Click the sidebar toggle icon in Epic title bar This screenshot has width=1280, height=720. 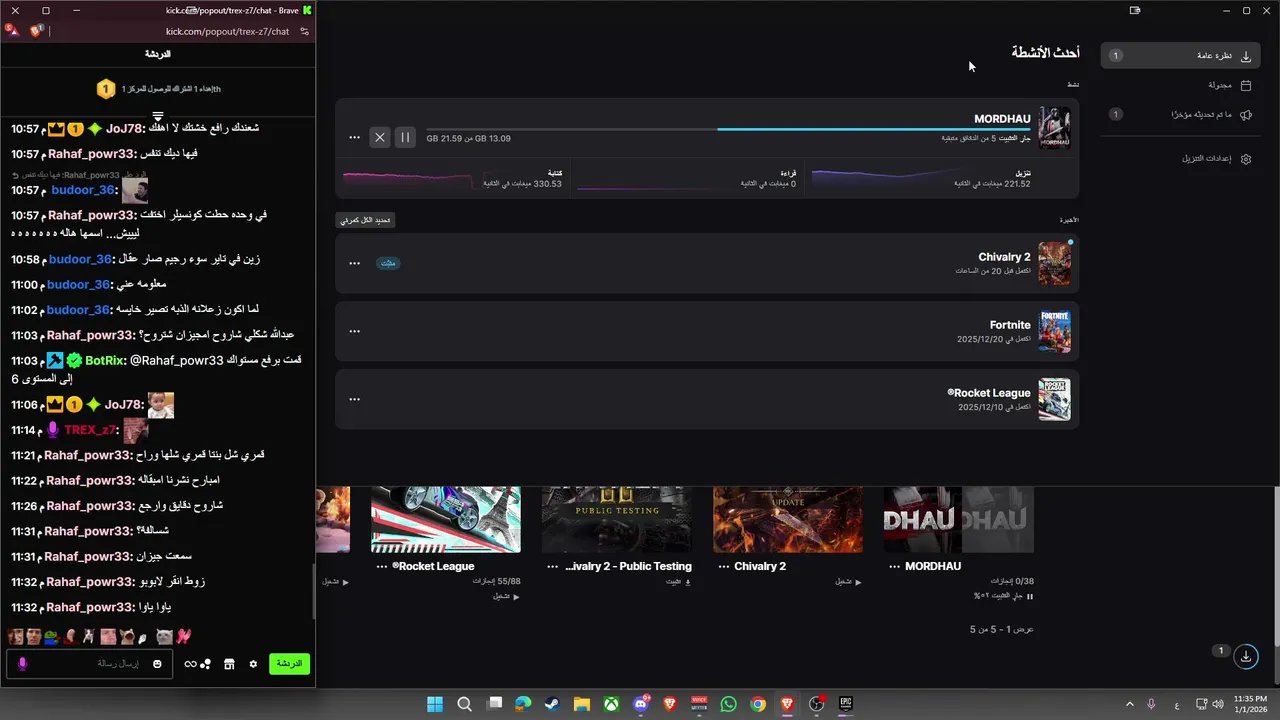tap(1135, 10)
